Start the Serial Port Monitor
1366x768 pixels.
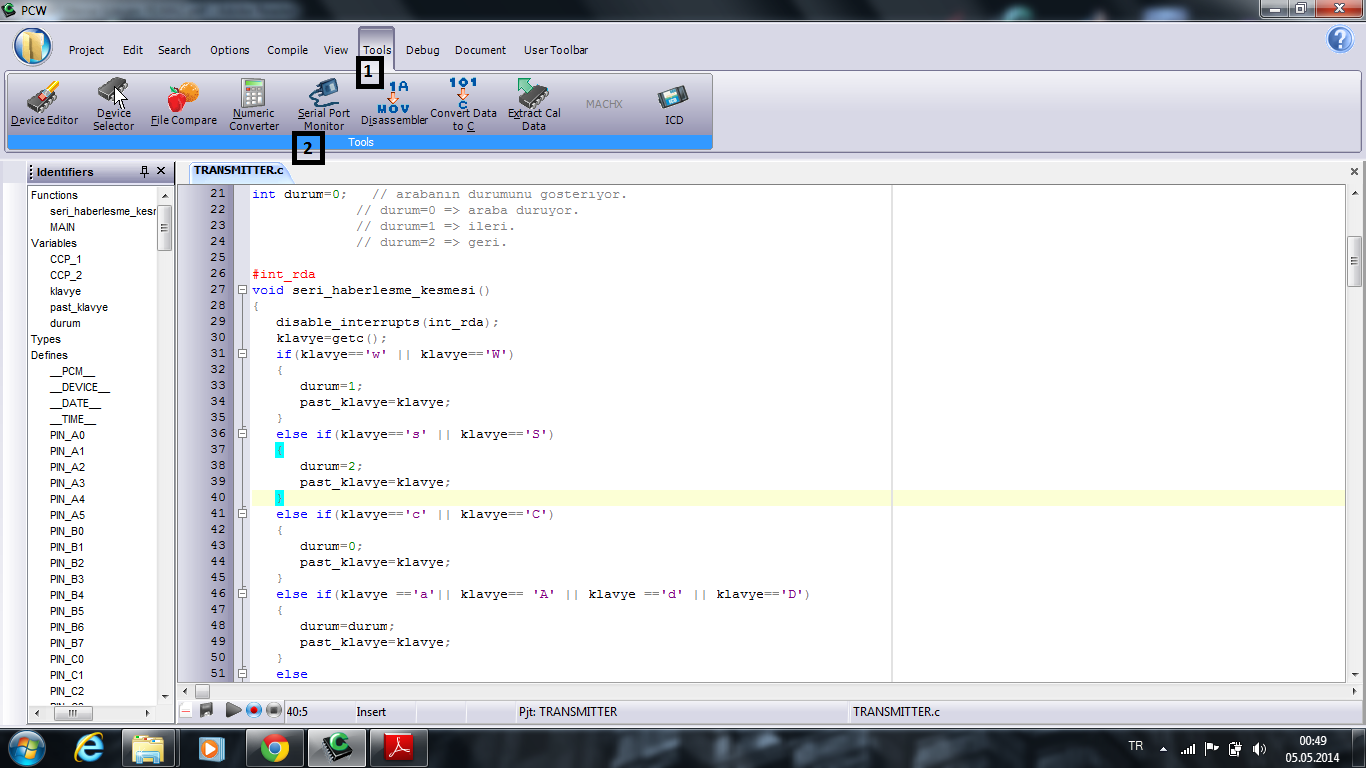click(x=324, y=104)
